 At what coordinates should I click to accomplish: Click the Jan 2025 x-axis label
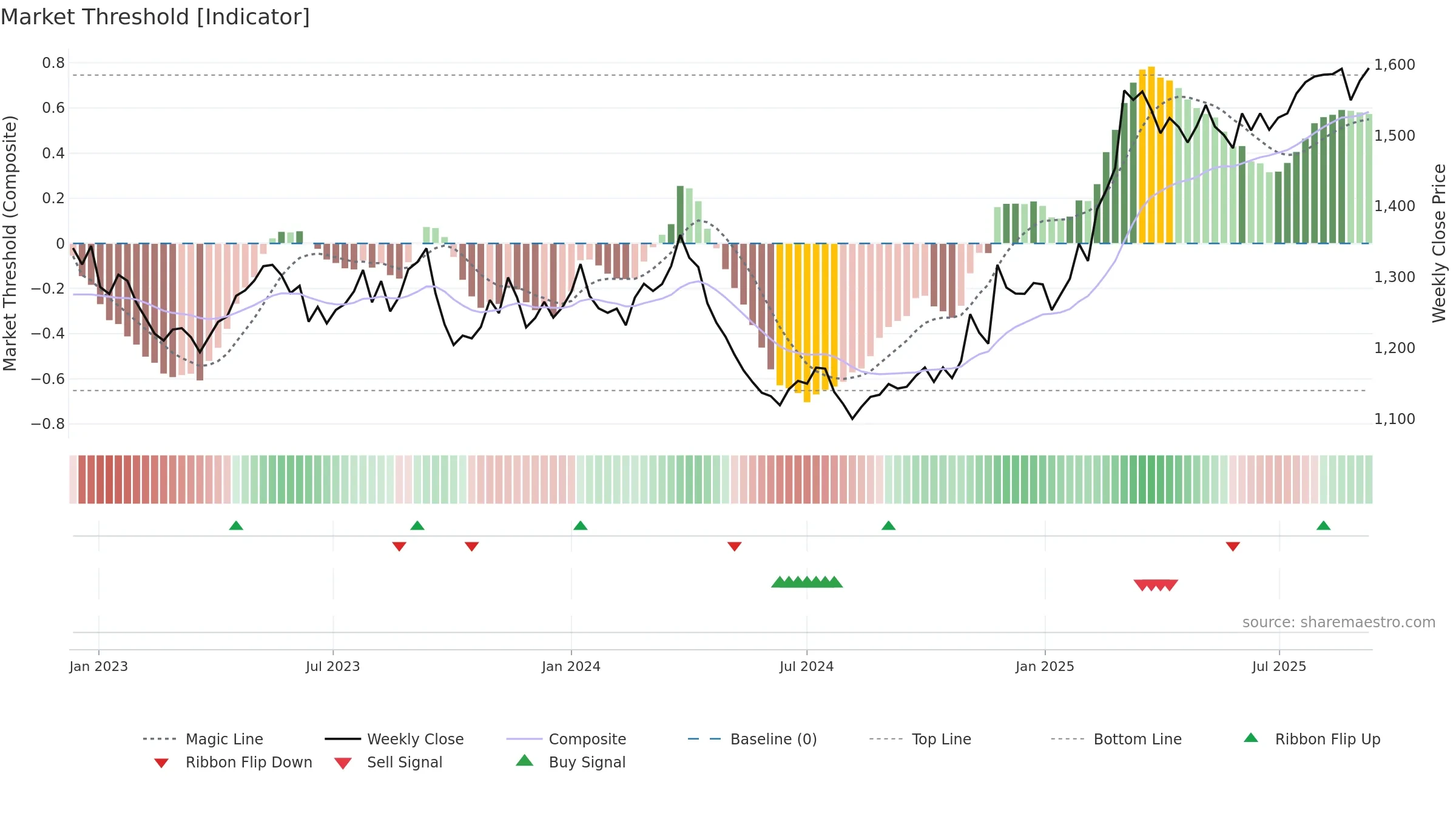tap(1045, 666)
